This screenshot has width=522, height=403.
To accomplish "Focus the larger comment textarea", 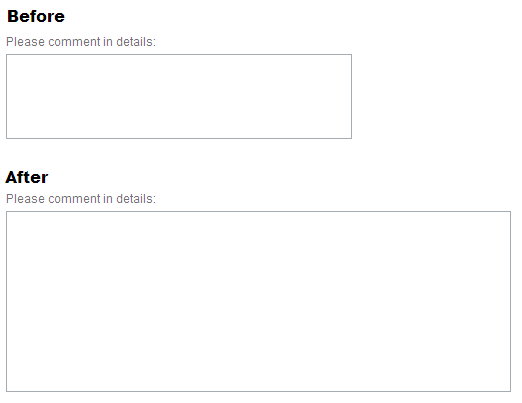I will (258, 301).
